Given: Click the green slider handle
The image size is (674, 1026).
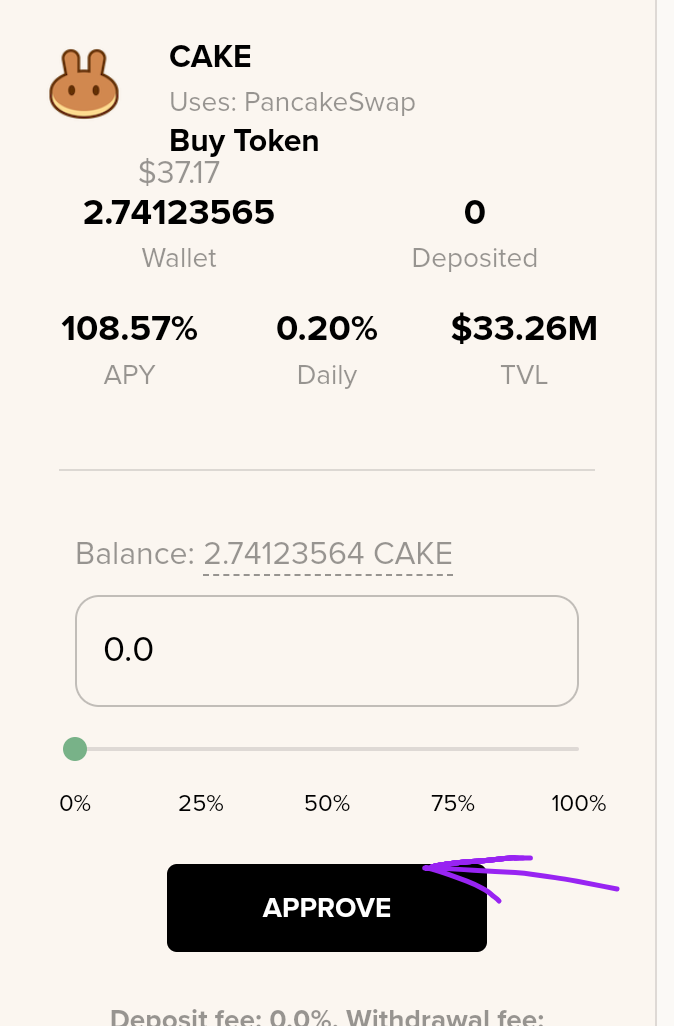Looking at the screenshot, I should (x=75, y=749).
